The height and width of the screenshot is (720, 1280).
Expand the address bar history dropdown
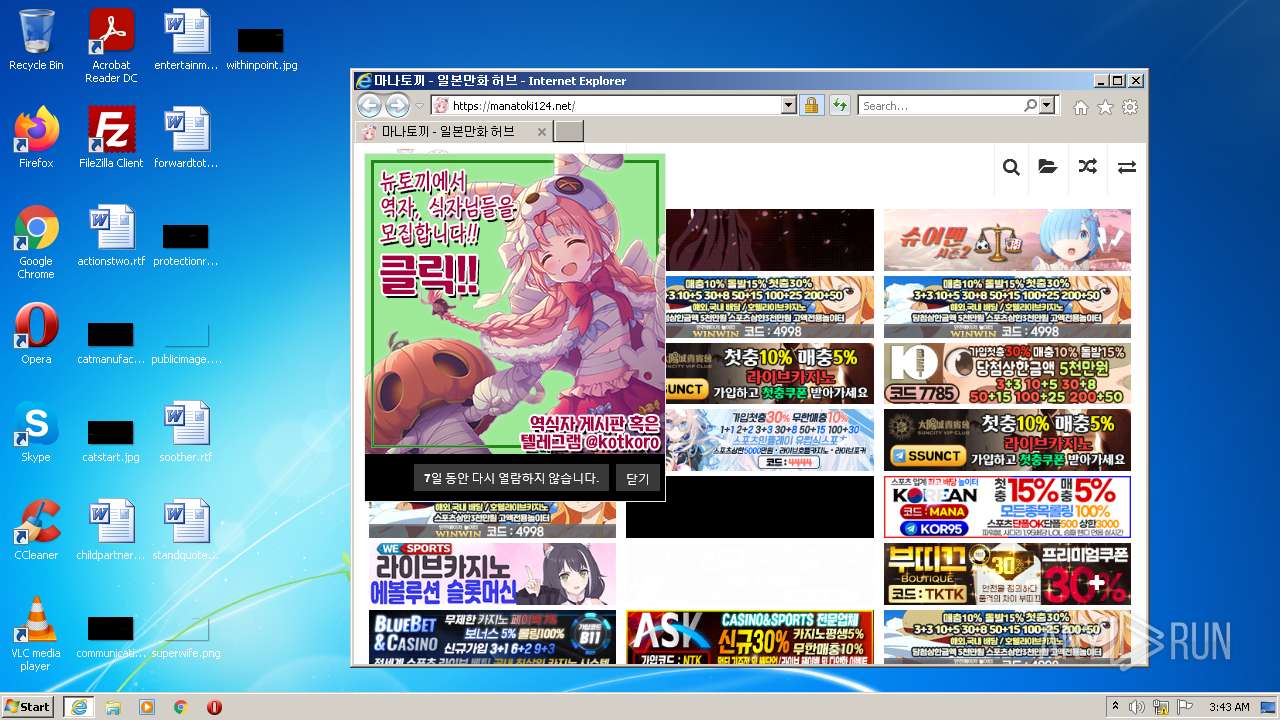pos(788,105)
